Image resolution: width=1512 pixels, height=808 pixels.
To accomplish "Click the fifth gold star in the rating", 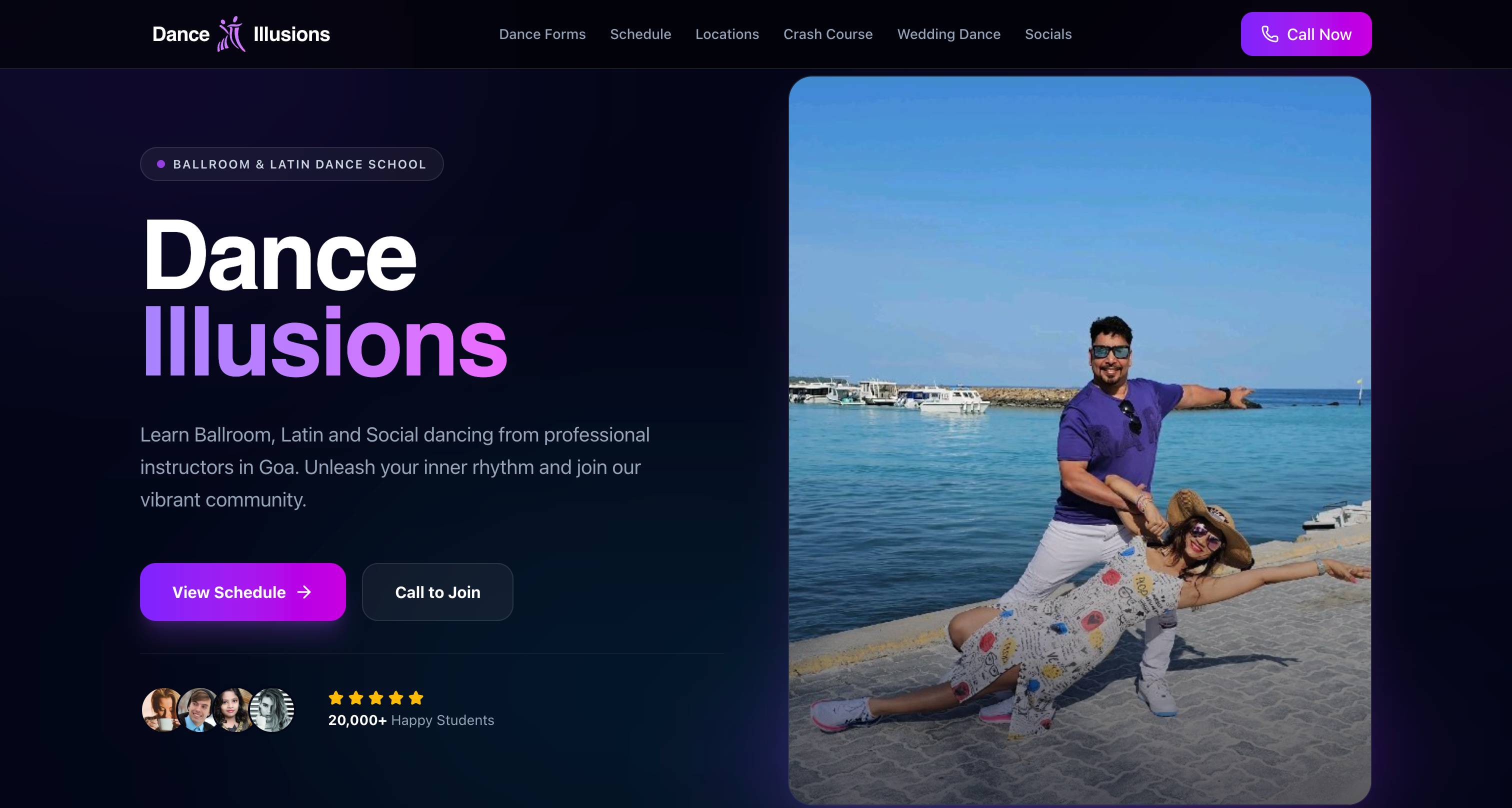I will 415,698.
